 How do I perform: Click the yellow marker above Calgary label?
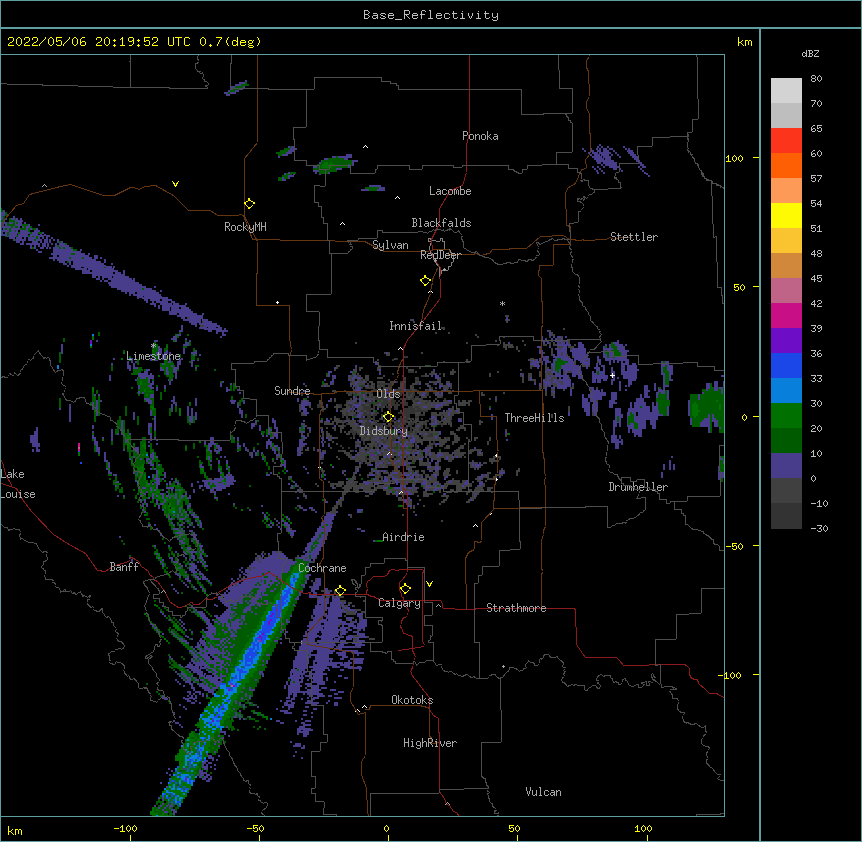(405, 589)
